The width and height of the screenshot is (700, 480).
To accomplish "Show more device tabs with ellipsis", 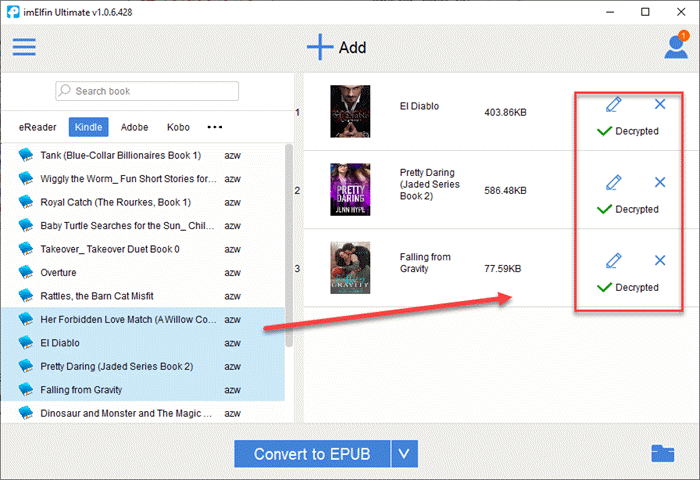I will pyautogui.click(x=215, y=127).
